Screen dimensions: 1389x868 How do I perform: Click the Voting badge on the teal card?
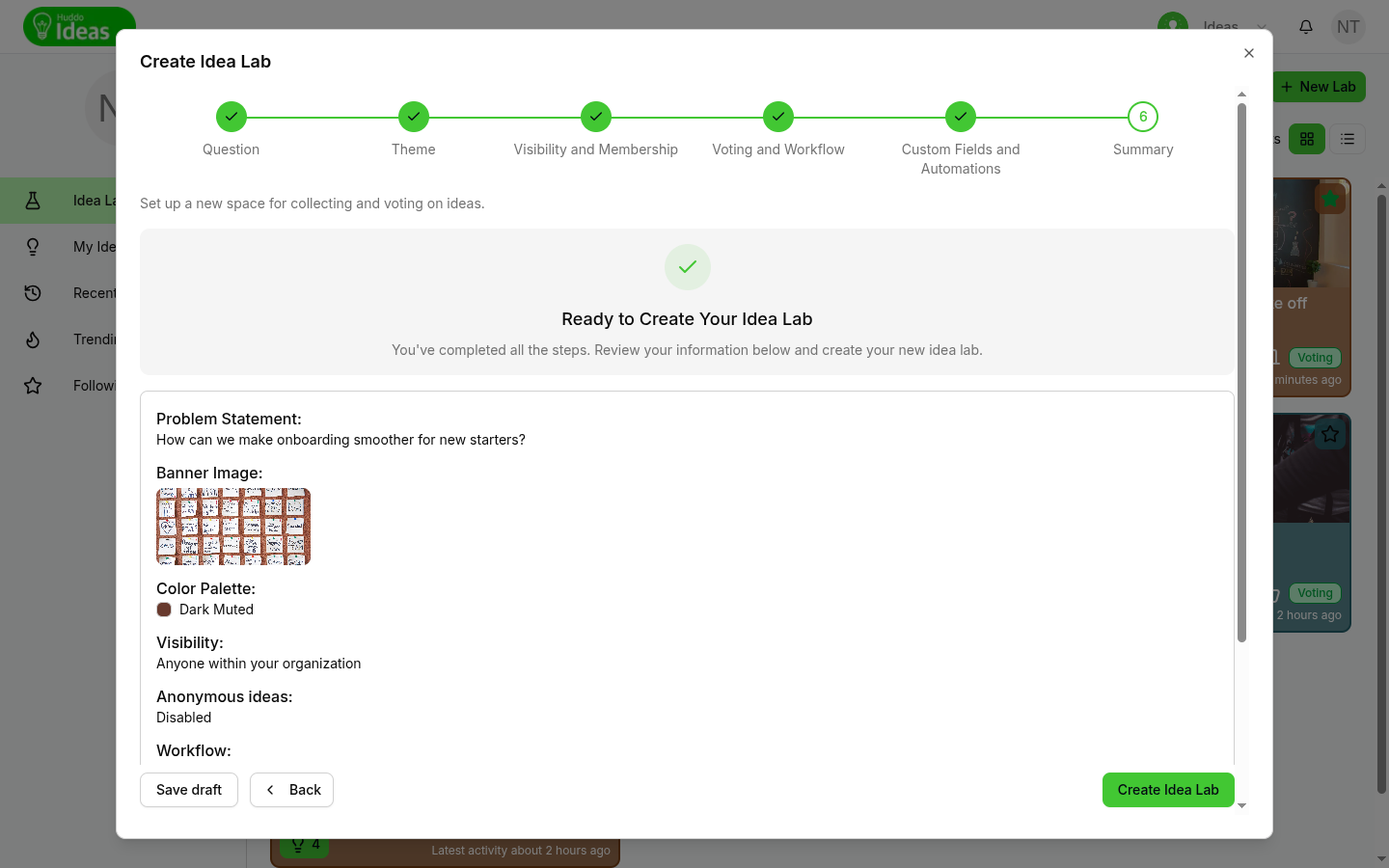coord(1315,593)
